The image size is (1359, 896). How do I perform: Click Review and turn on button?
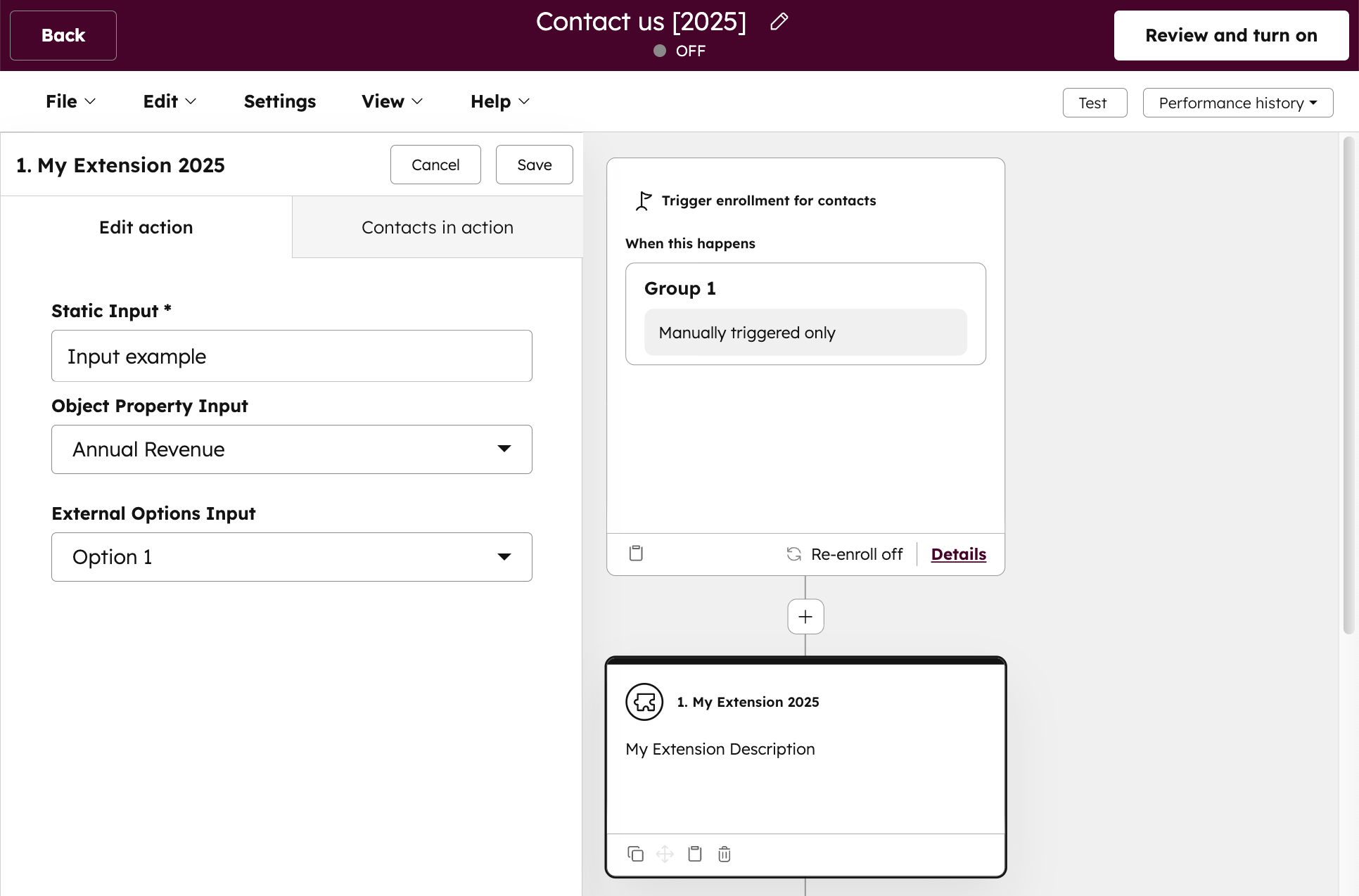tap(1230, 35)
